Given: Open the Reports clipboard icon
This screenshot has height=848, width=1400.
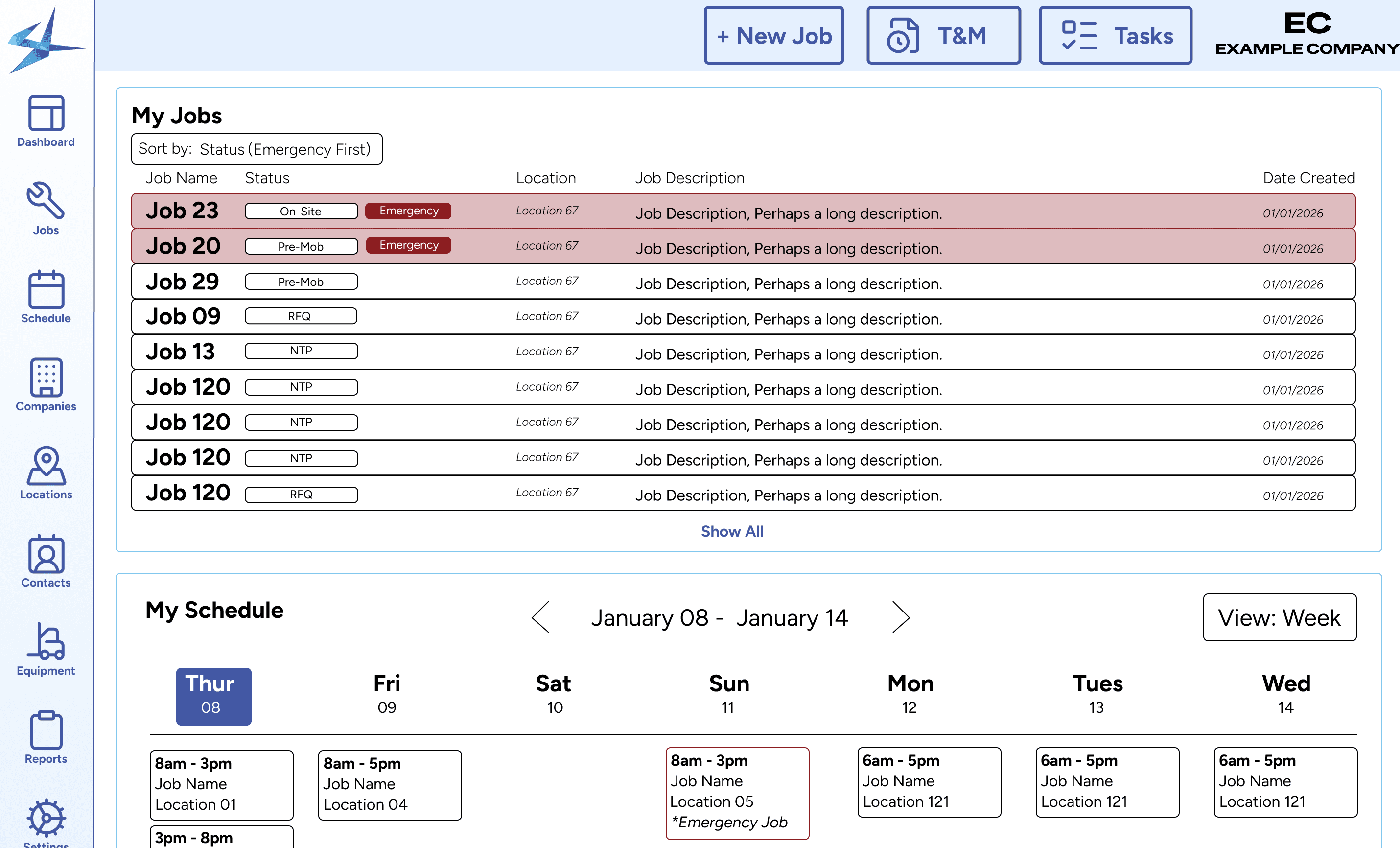Looking at the screenshot, I should [46, 737].
